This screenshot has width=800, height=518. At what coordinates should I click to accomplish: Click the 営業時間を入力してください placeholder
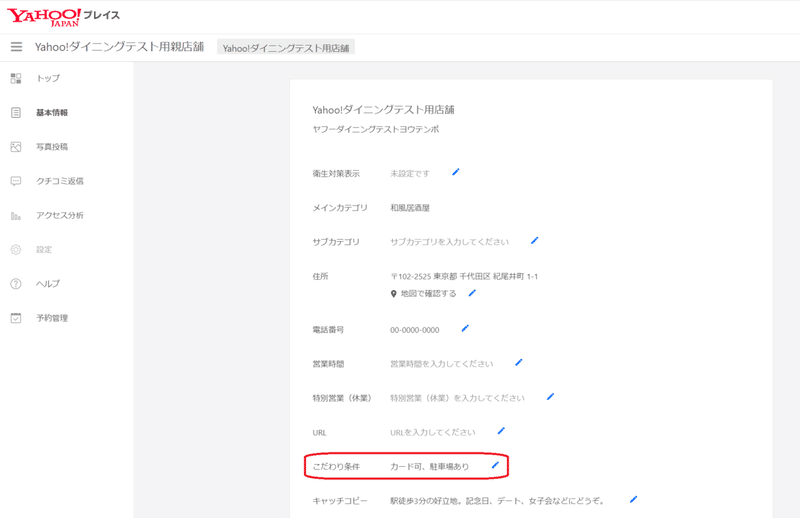point(441,364)
